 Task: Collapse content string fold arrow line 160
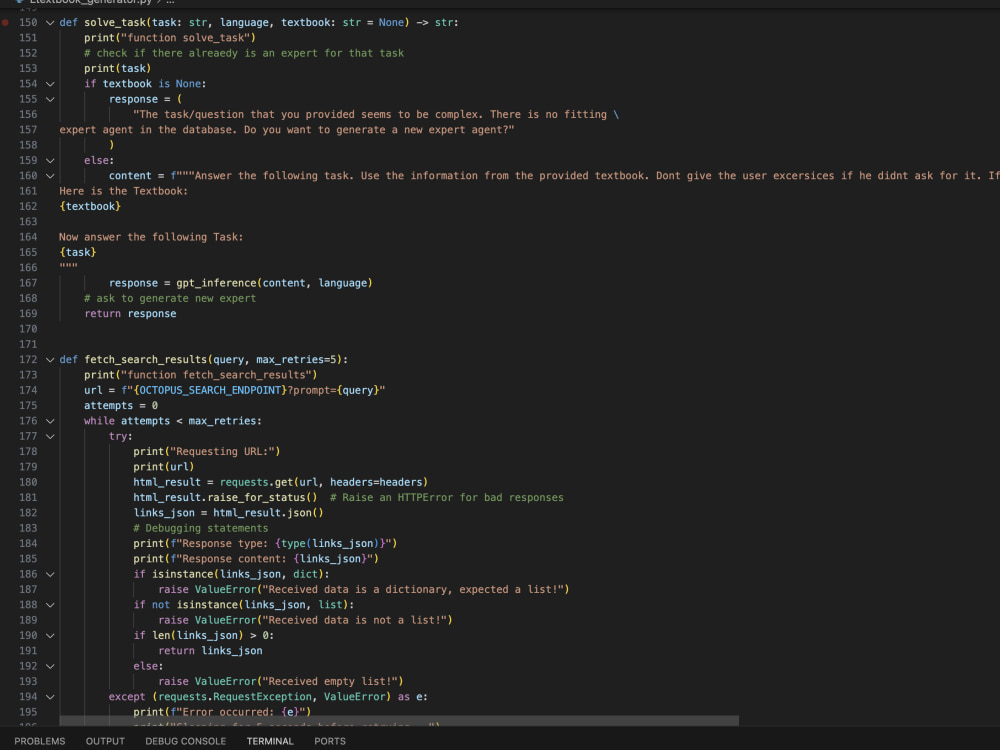[x=50, y=175]
